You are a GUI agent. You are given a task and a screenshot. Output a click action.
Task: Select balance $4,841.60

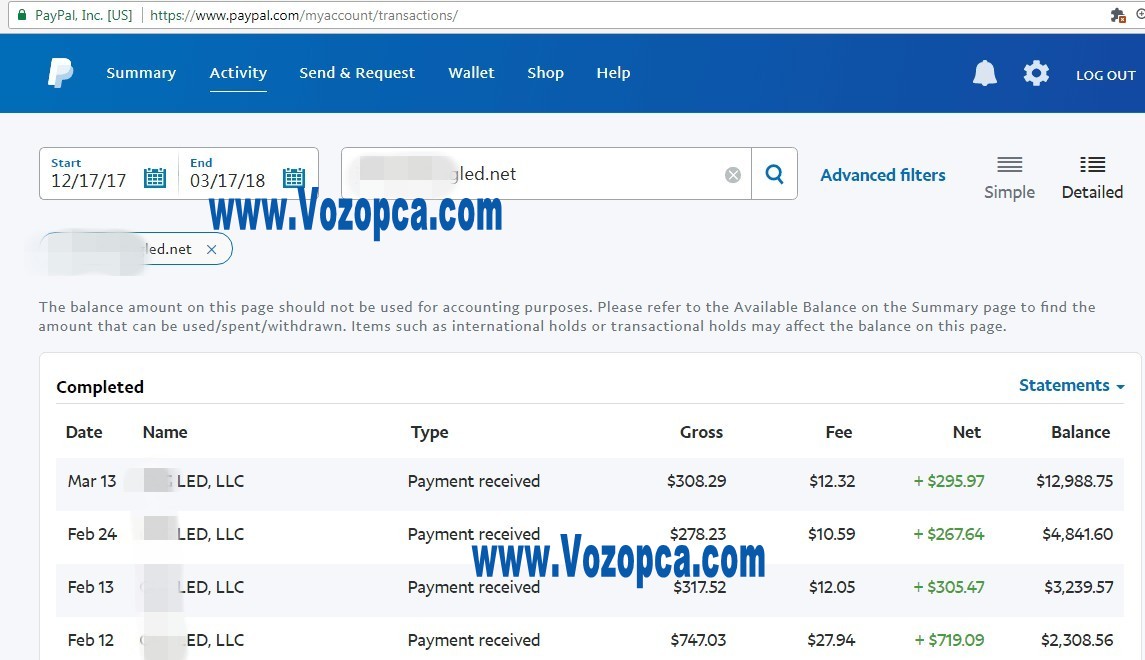coord(1077,534)
